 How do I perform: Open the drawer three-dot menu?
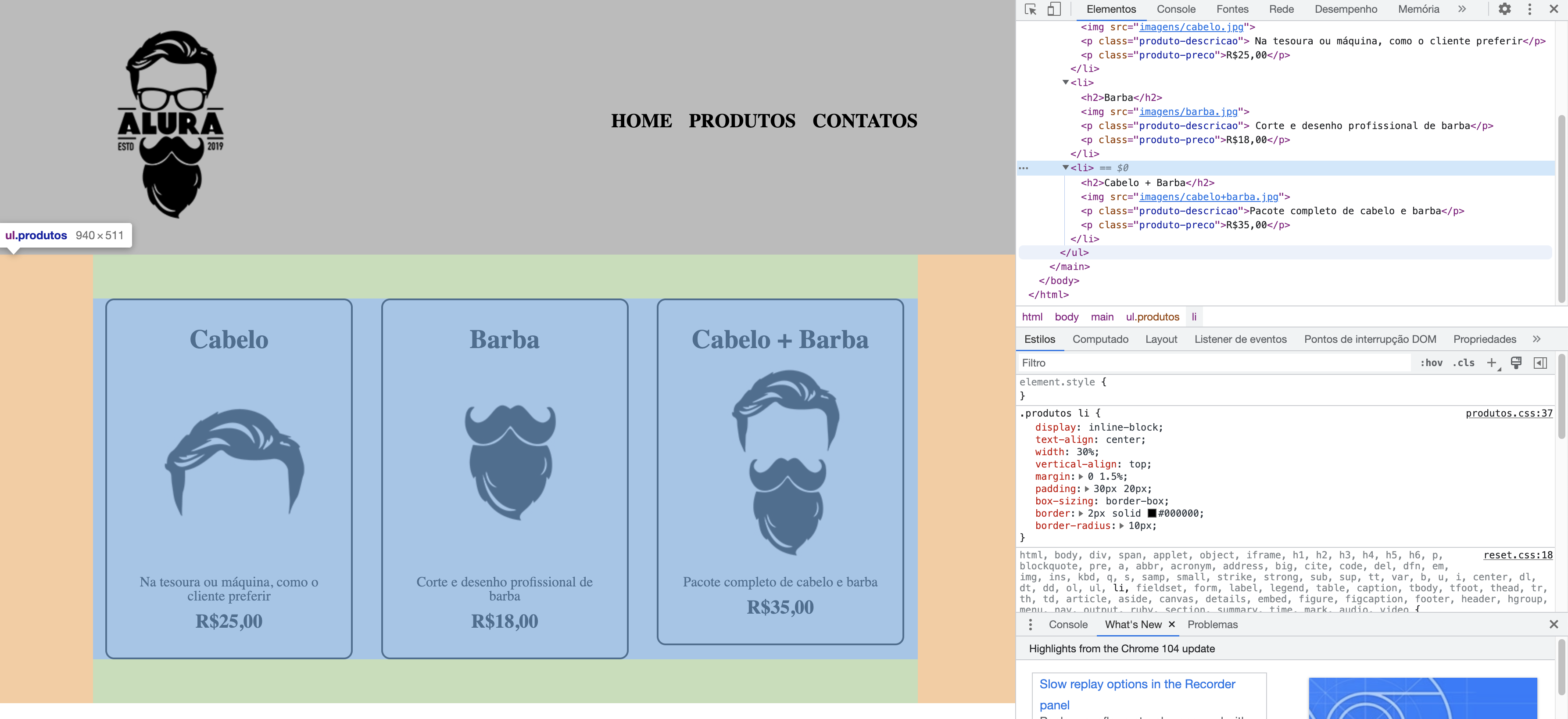click(1030, 625)
